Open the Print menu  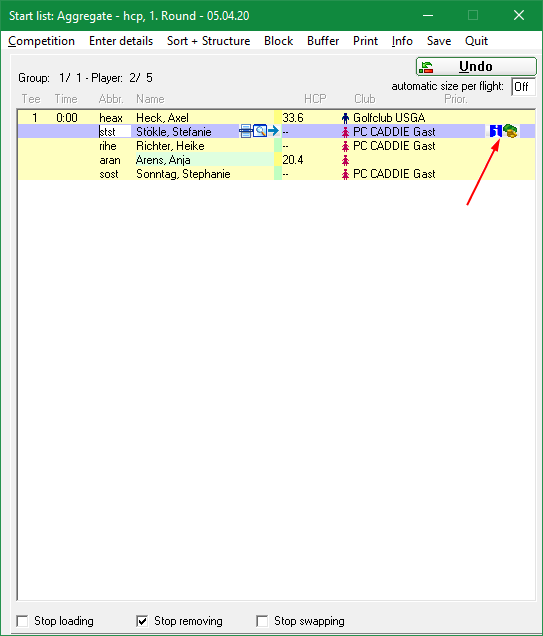(365, 41)
